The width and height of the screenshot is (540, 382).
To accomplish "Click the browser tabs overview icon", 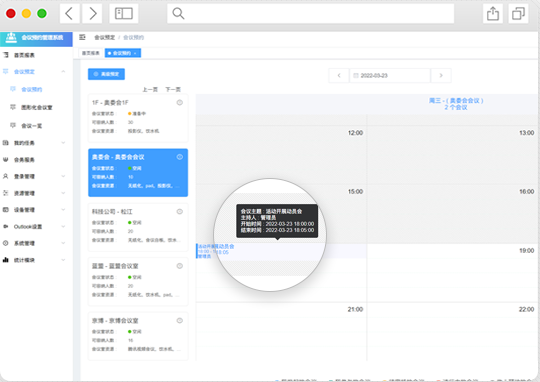I will [x=518, y=14].
